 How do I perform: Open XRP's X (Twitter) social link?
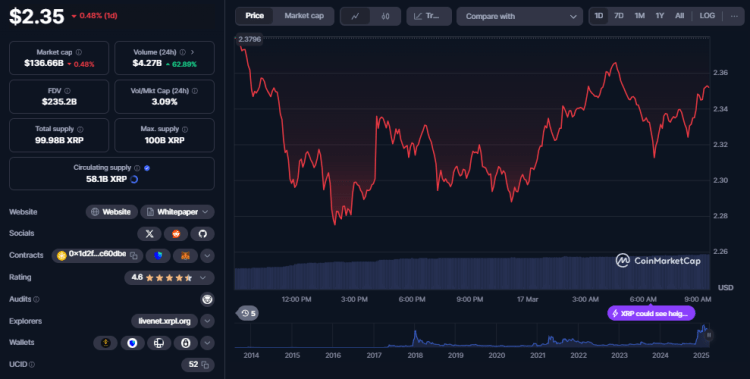[x=149, y=234]
